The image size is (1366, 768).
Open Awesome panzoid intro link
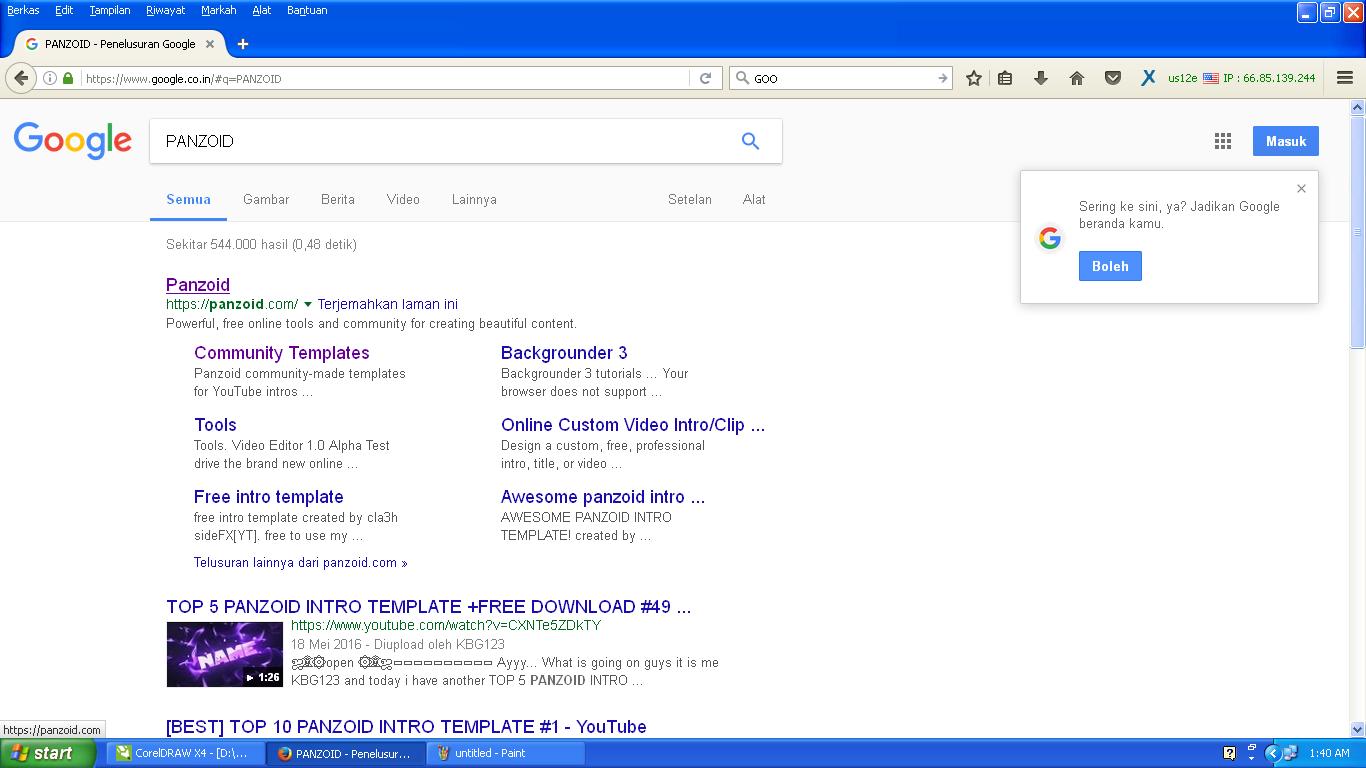click(x=603, y=497)
